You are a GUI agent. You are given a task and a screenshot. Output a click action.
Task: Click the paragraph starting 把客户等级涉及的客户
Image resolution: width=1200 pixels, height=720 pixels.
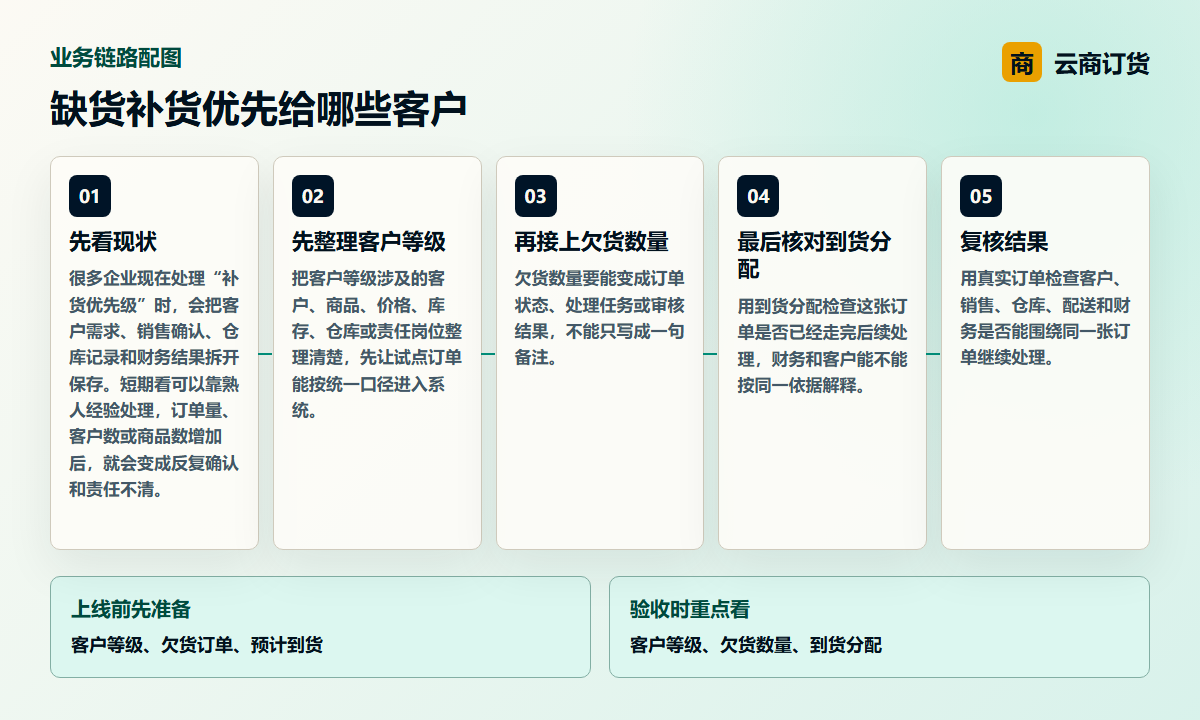377,344
